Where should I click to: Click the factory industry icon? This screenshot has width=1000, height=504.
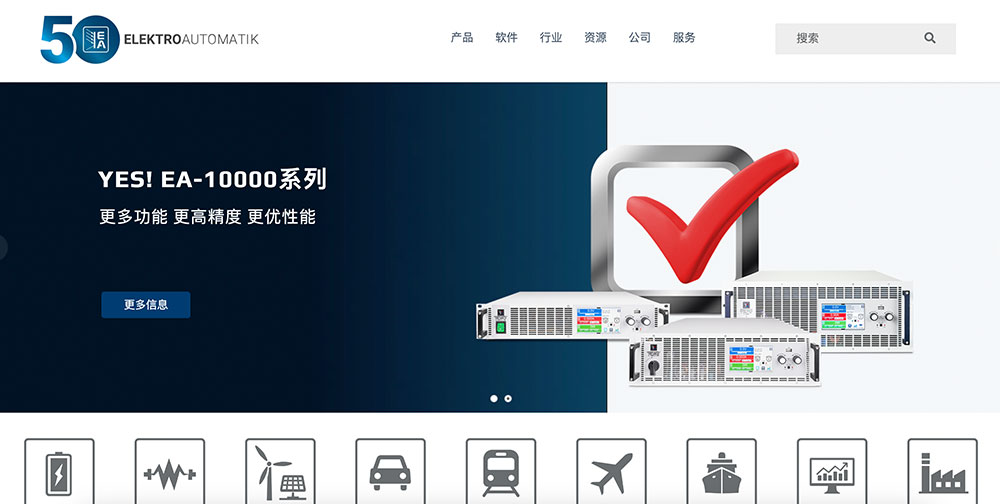point(942,471)
